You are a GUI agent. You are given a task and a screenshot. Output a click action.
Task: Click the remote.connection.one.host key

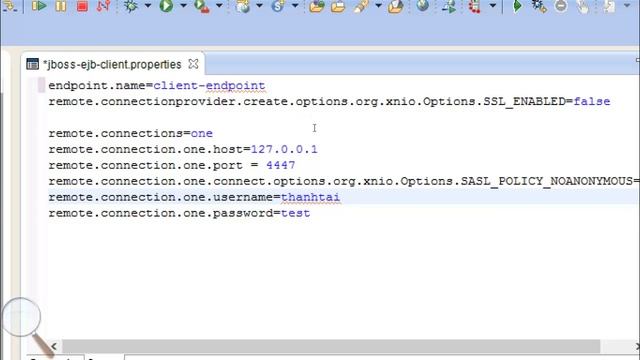[x=146, y=149]
